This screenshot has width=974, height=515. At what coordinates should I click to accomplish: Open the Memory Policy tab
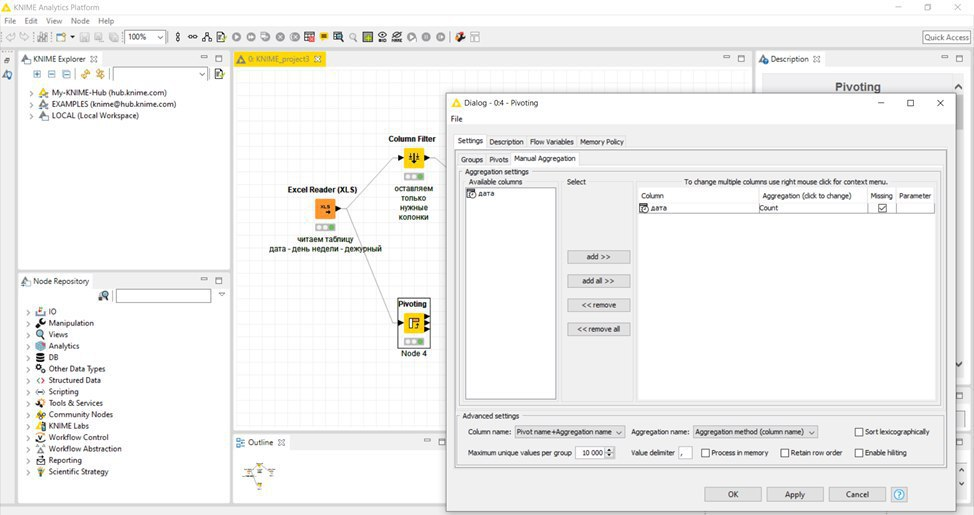pyautogui.click(x=601, y=142)
